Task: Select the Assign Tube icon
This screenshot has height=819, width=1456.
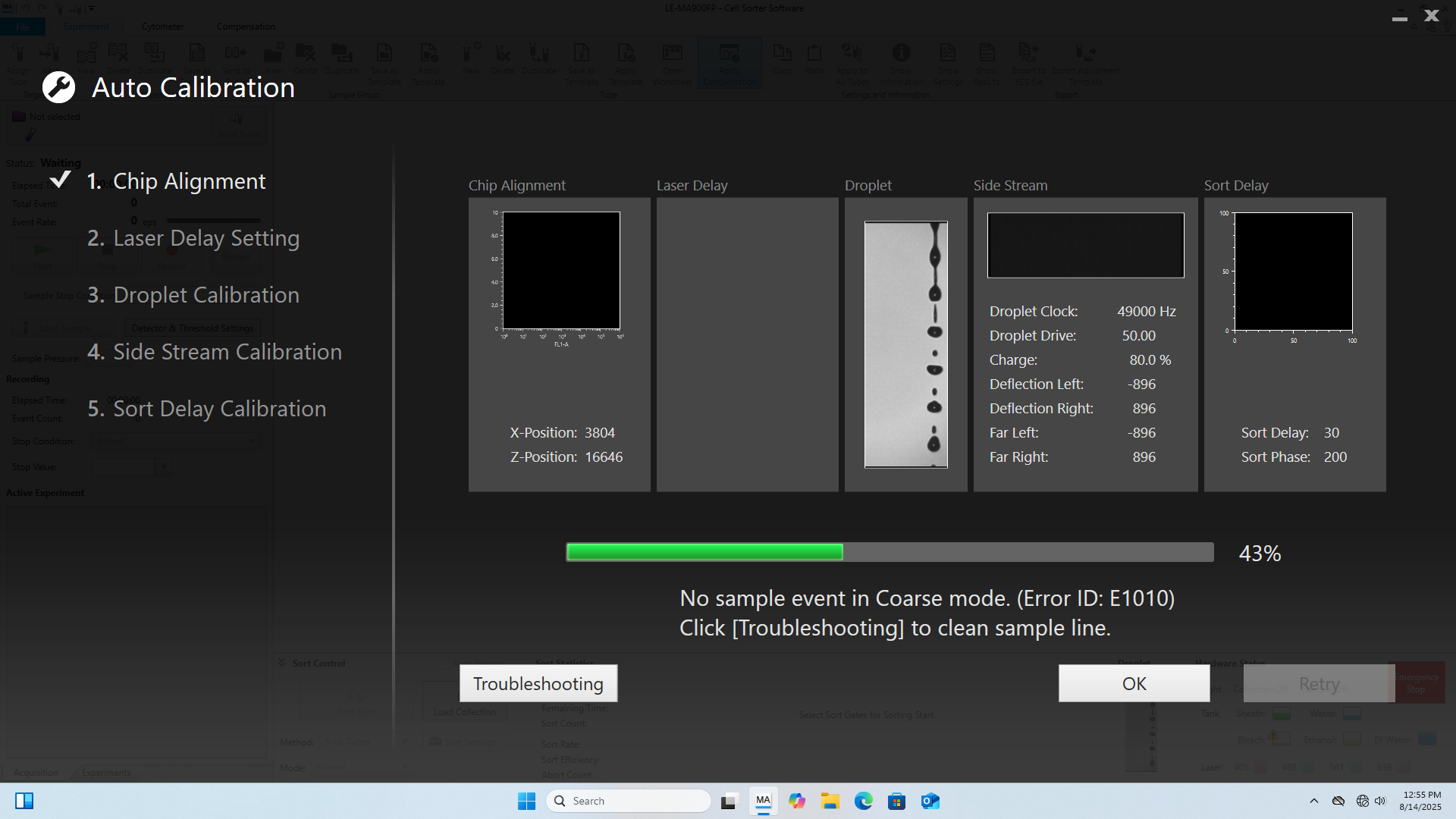Action: (18, 61)
